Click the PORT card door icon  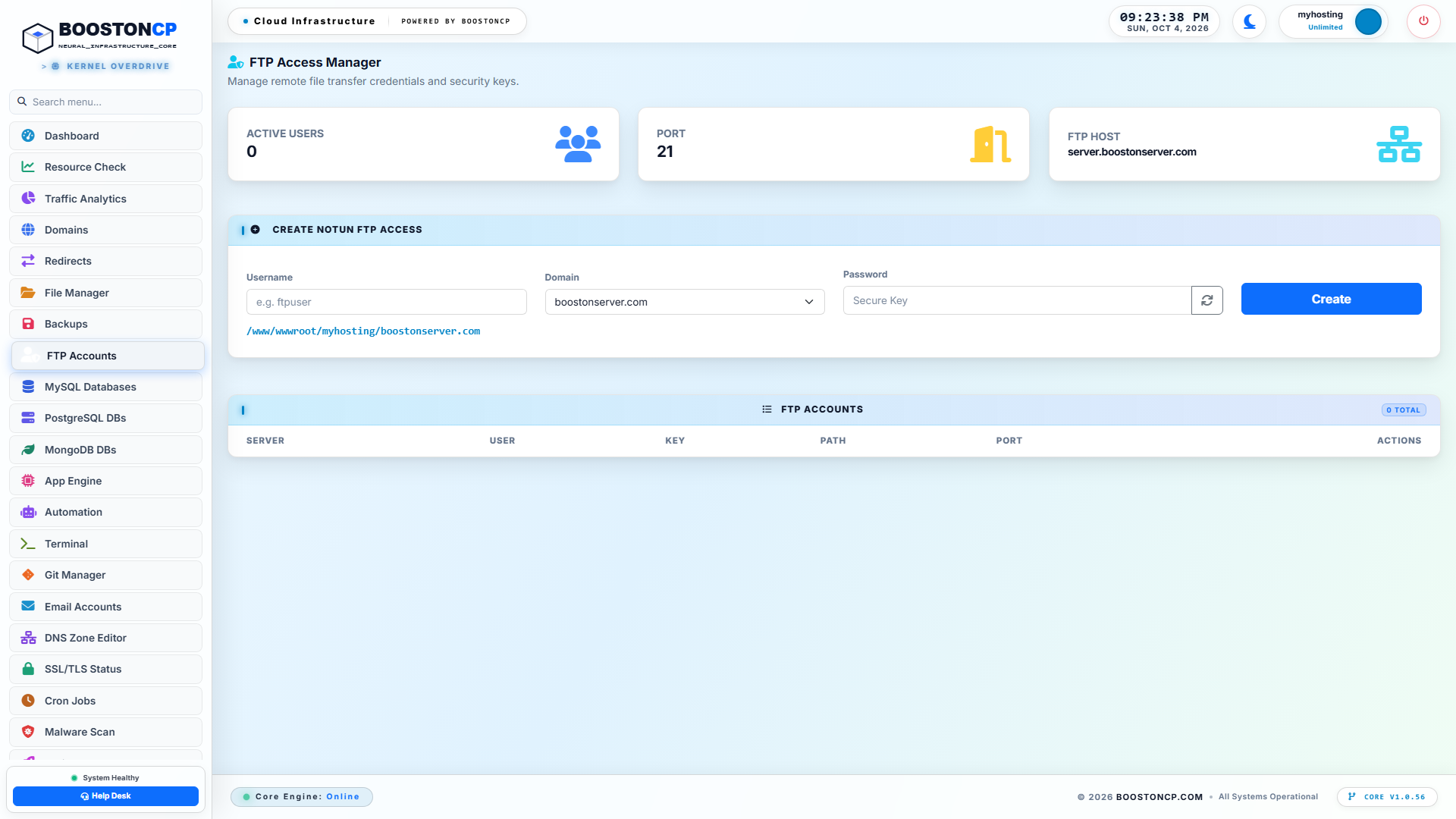[990, 144]
